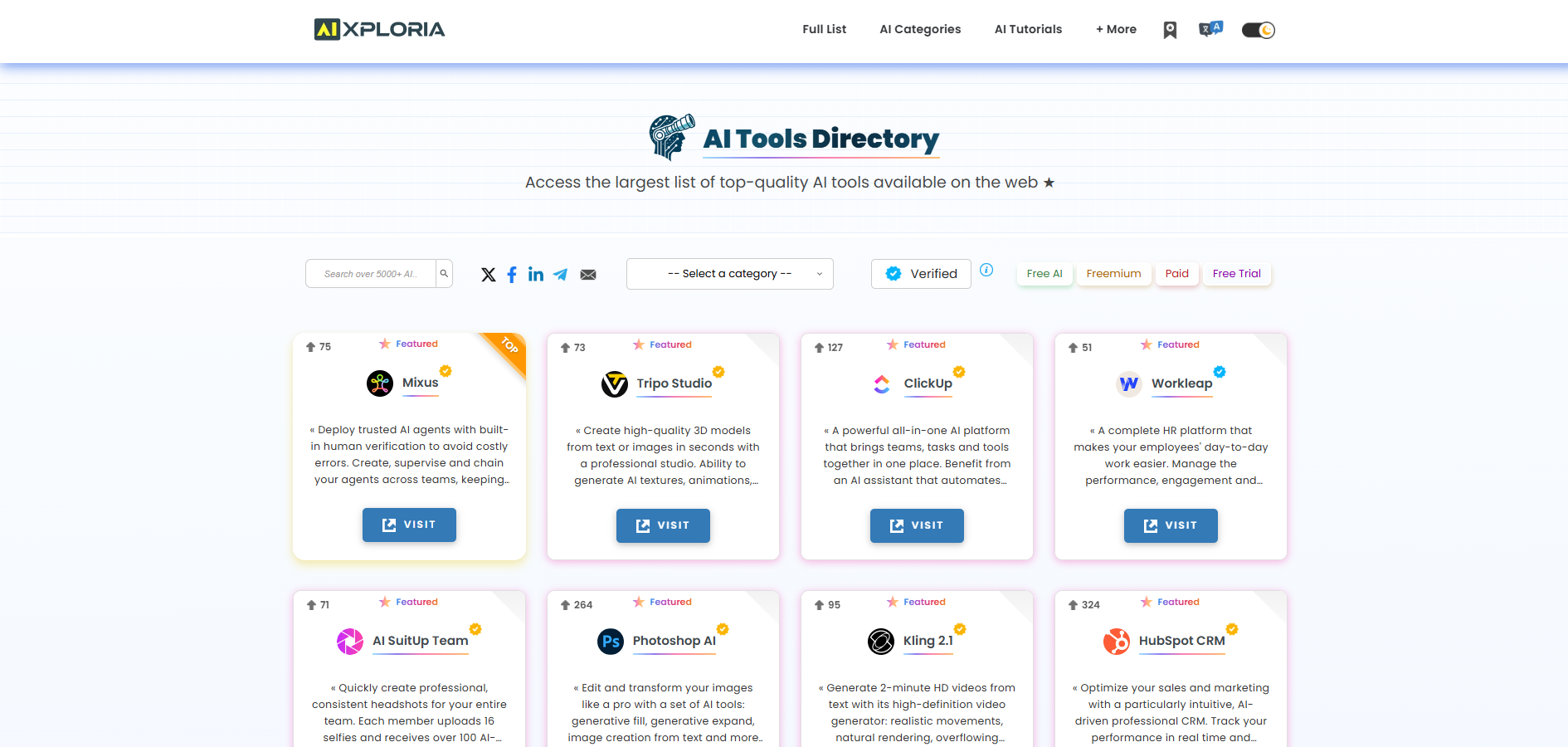
Task: Open the HubSpot CRM title link
Action: 1182,641
